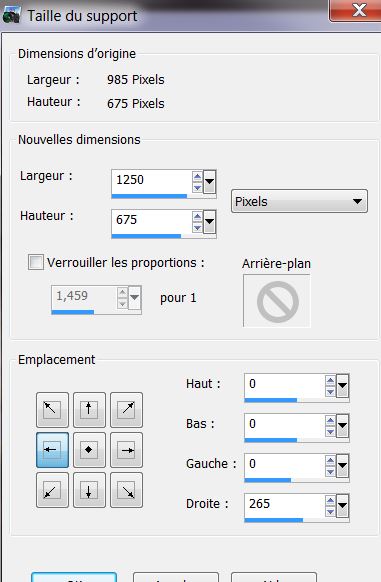
Task: Open the Pixels units dropdown
Action: [x=299, y=201]
